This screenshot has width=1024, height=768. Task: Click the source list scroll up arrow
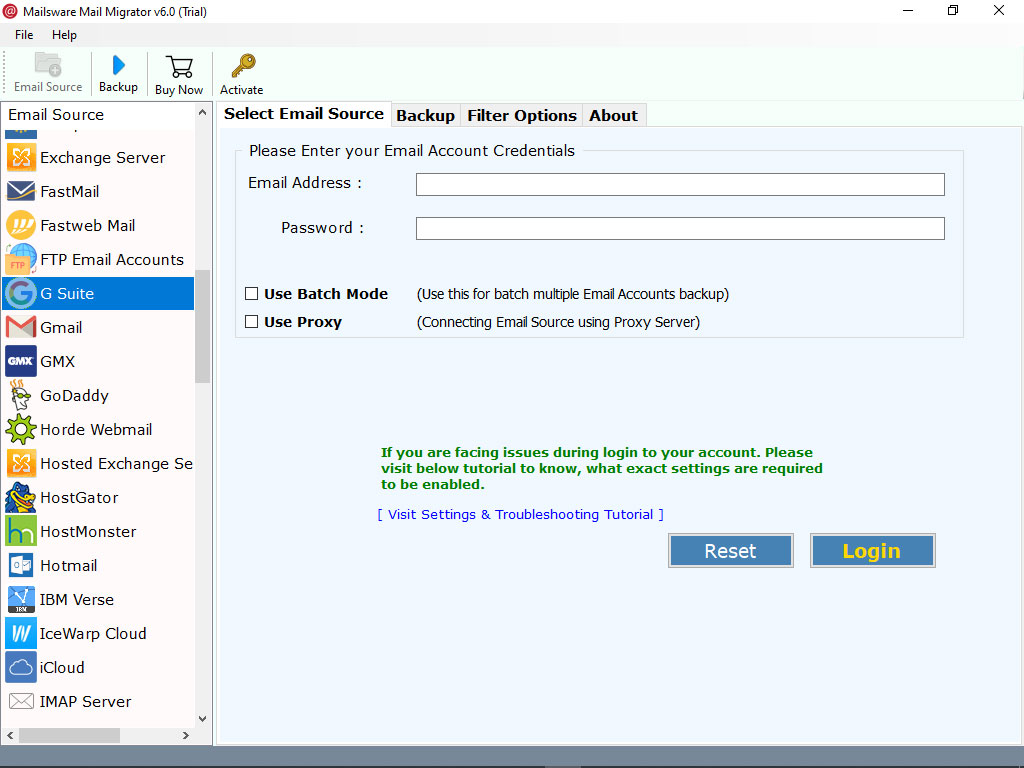coord(202,112)
